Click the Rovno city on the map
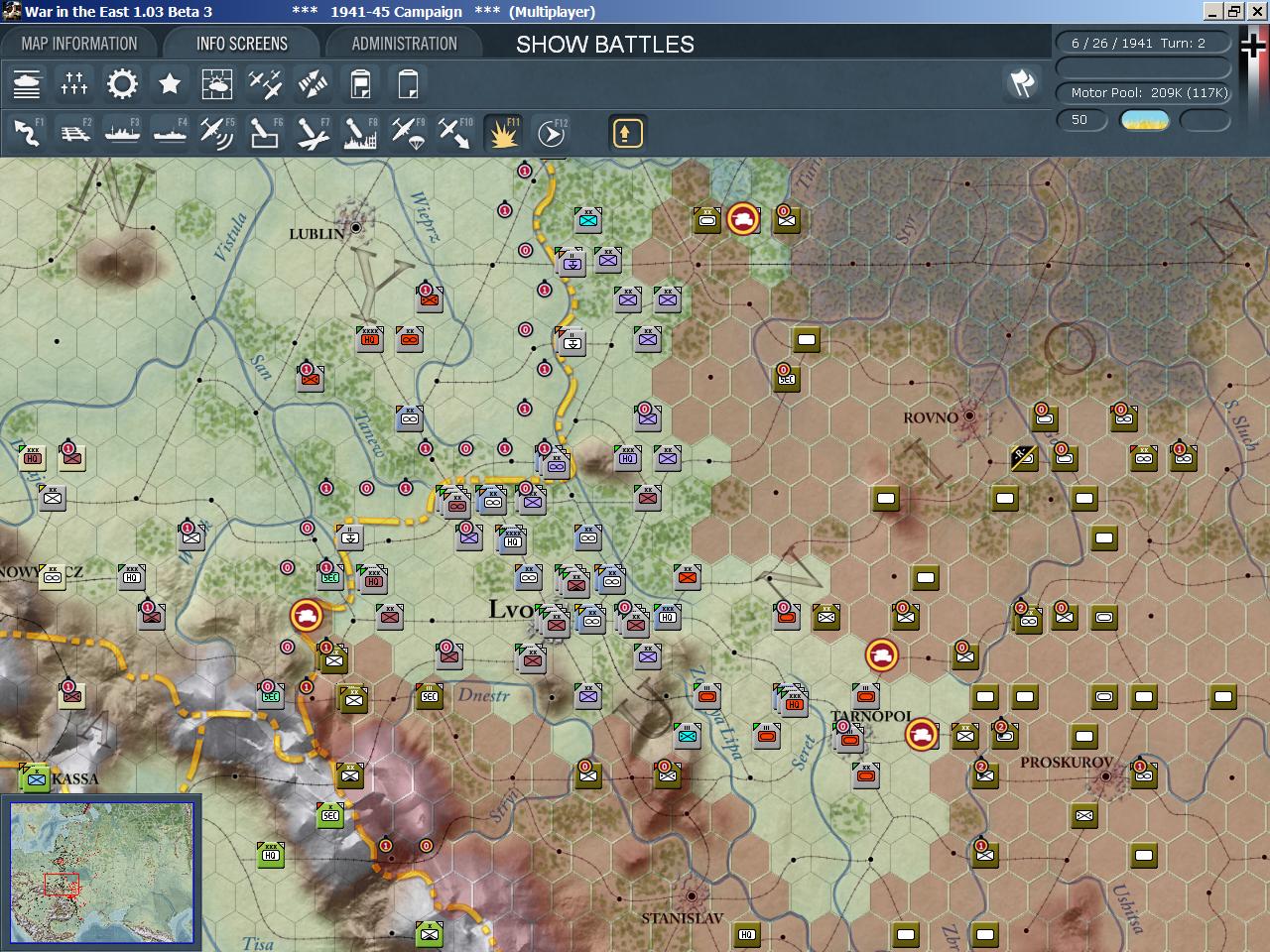Image resolution: width=1270 pixels, height=952 pixels. (x=968, y=416)
